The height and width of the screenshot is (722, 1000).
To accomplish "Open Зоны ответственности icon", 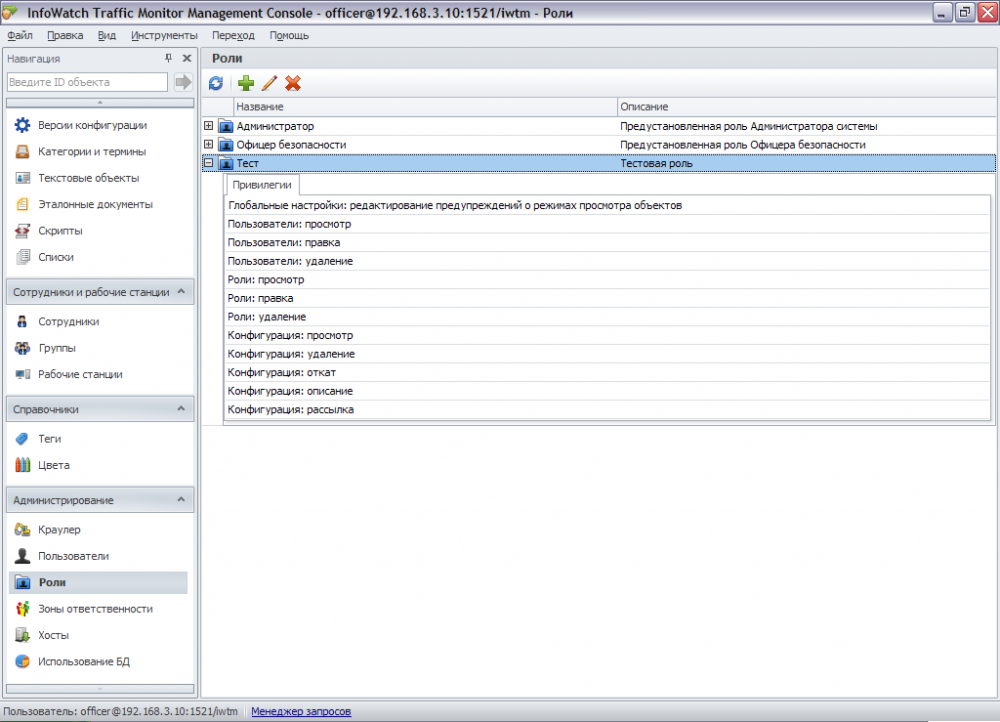I will click(22, 608).
